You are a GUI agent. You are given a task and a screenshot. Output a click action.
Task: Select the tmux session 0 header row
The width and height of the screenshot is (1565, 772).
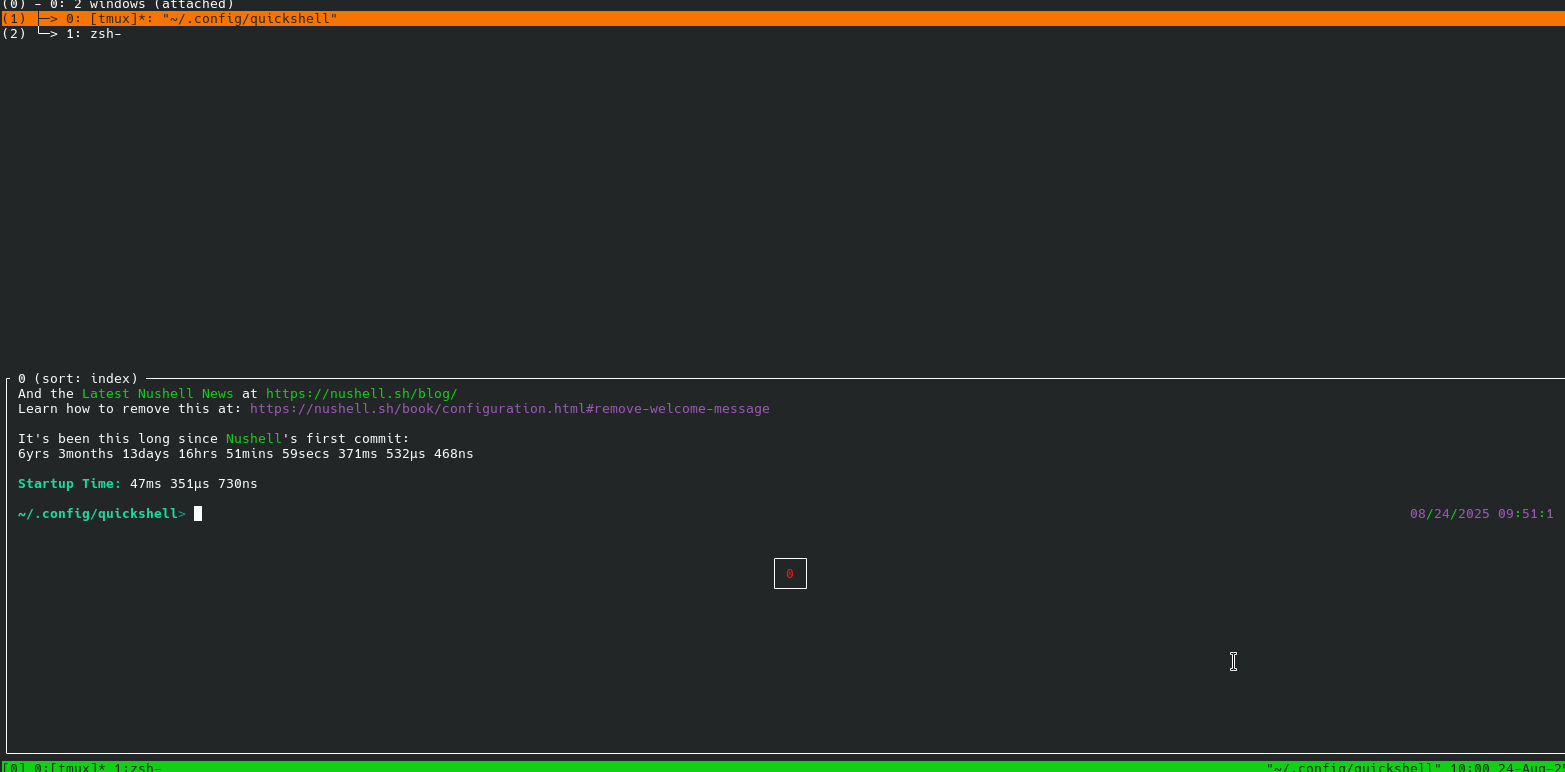pos(782,4)
